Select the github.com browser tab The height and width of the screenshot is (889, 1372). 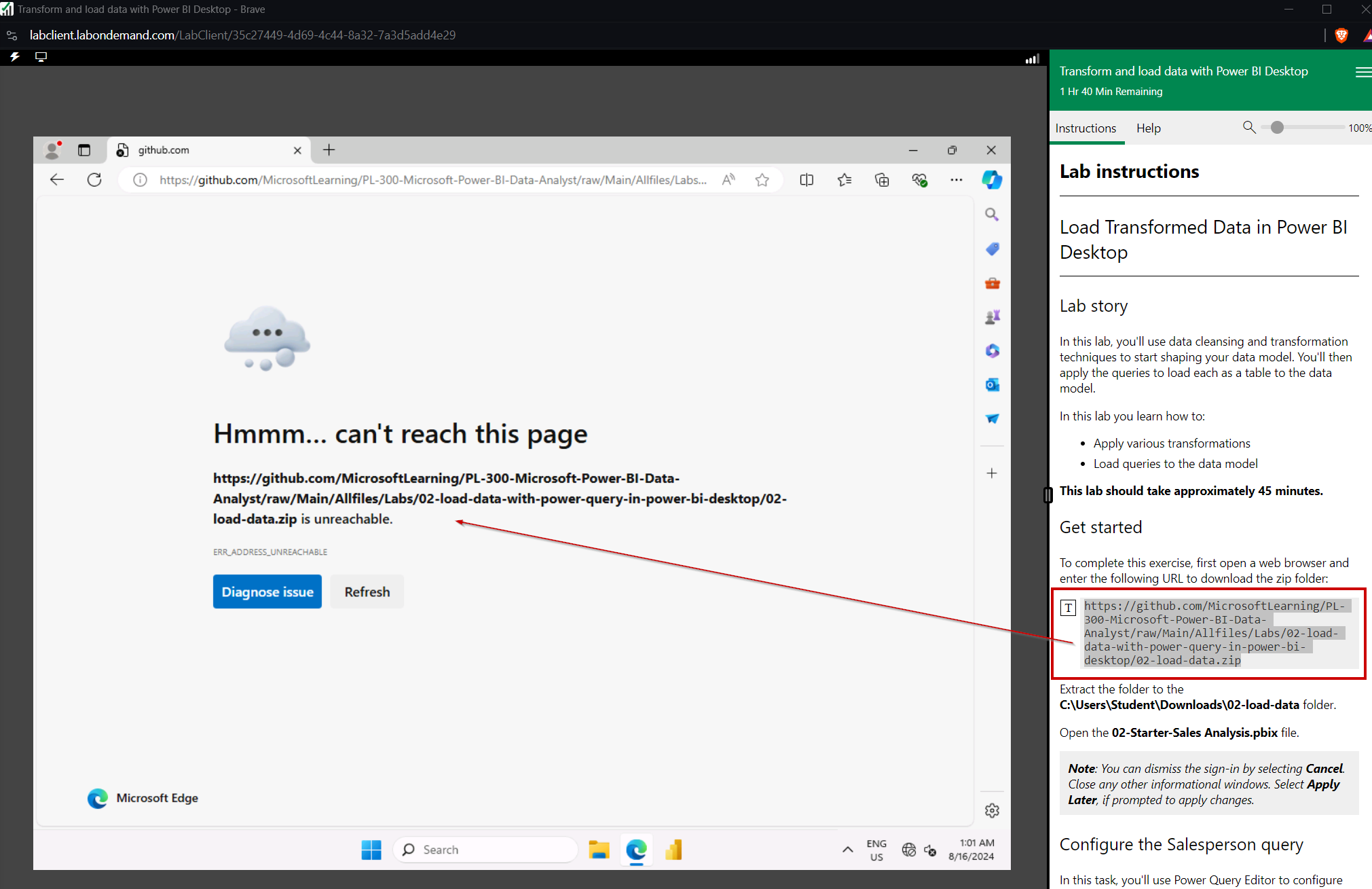pos(209,150)
